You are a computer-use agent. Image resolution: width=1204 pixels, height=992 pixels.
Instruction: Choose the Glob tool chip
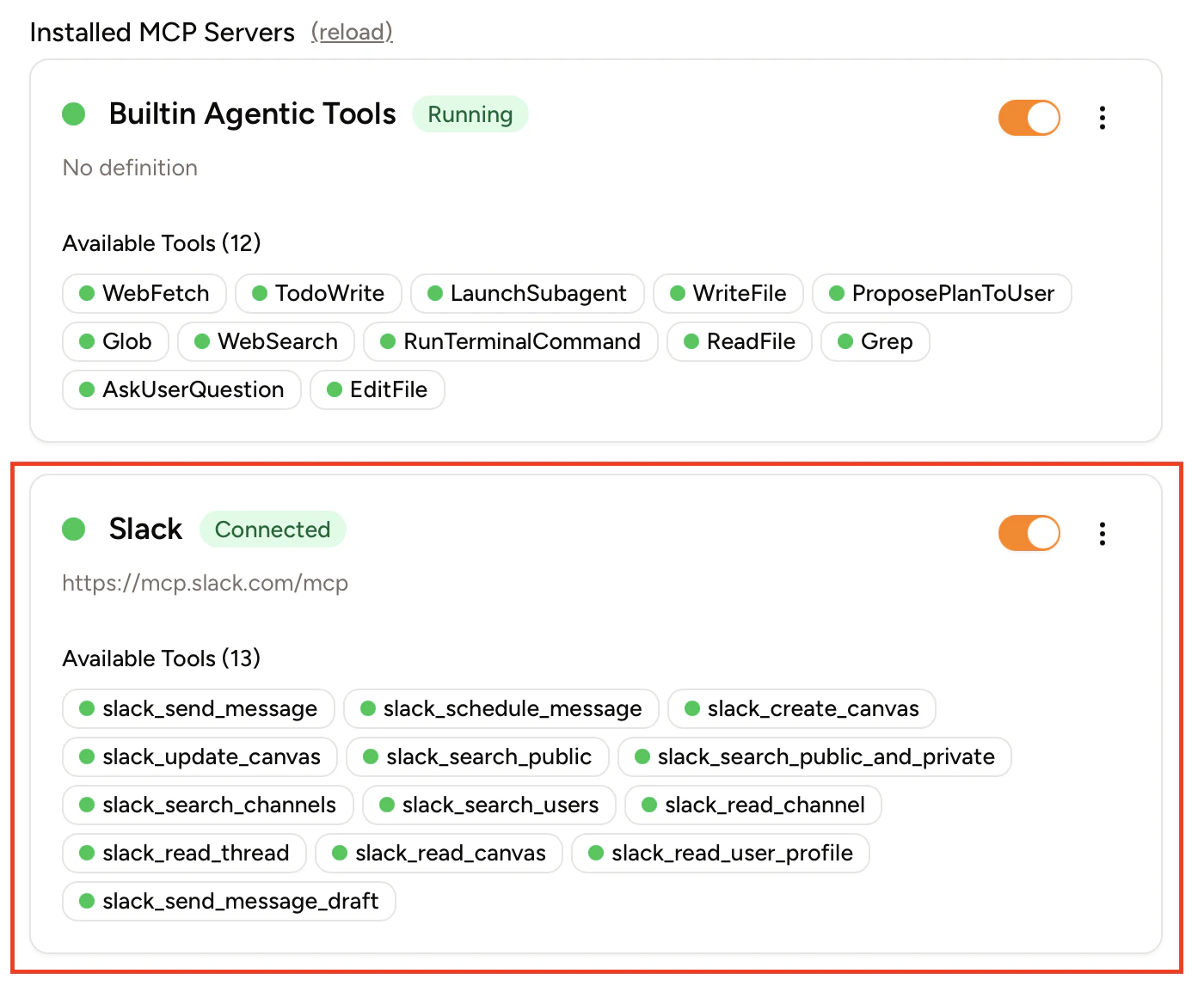[x=116, y=341]
